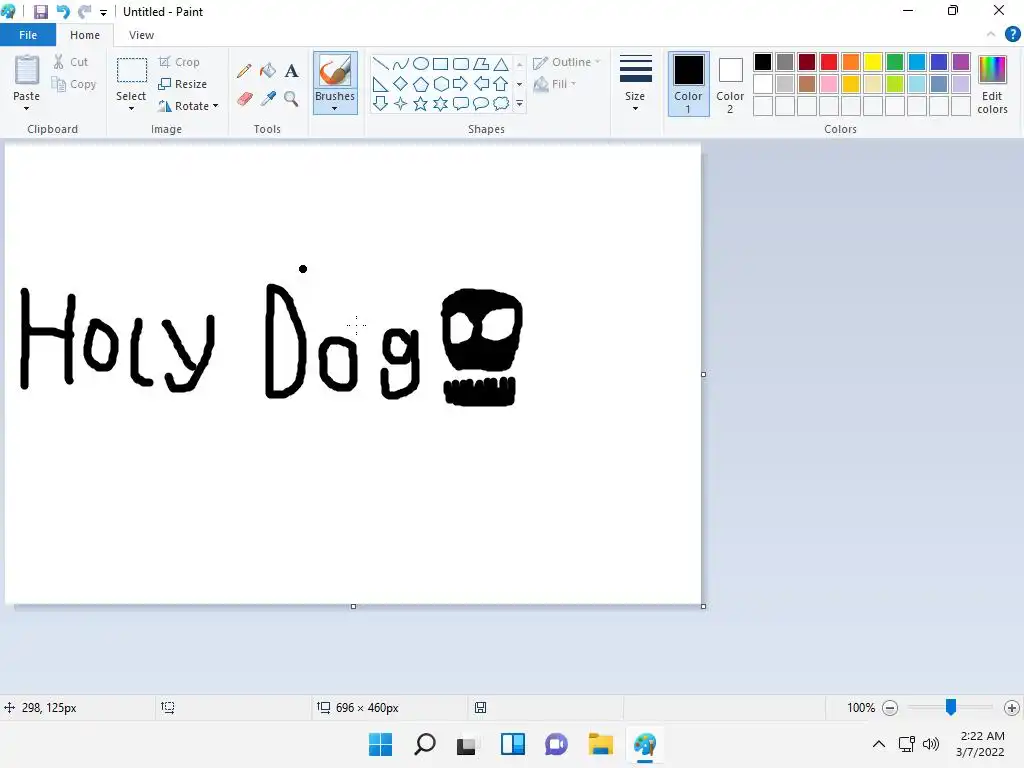Activate Color 1 foreground selector
The height and width of the screenshot is (768, 1024).
[688, 84]
